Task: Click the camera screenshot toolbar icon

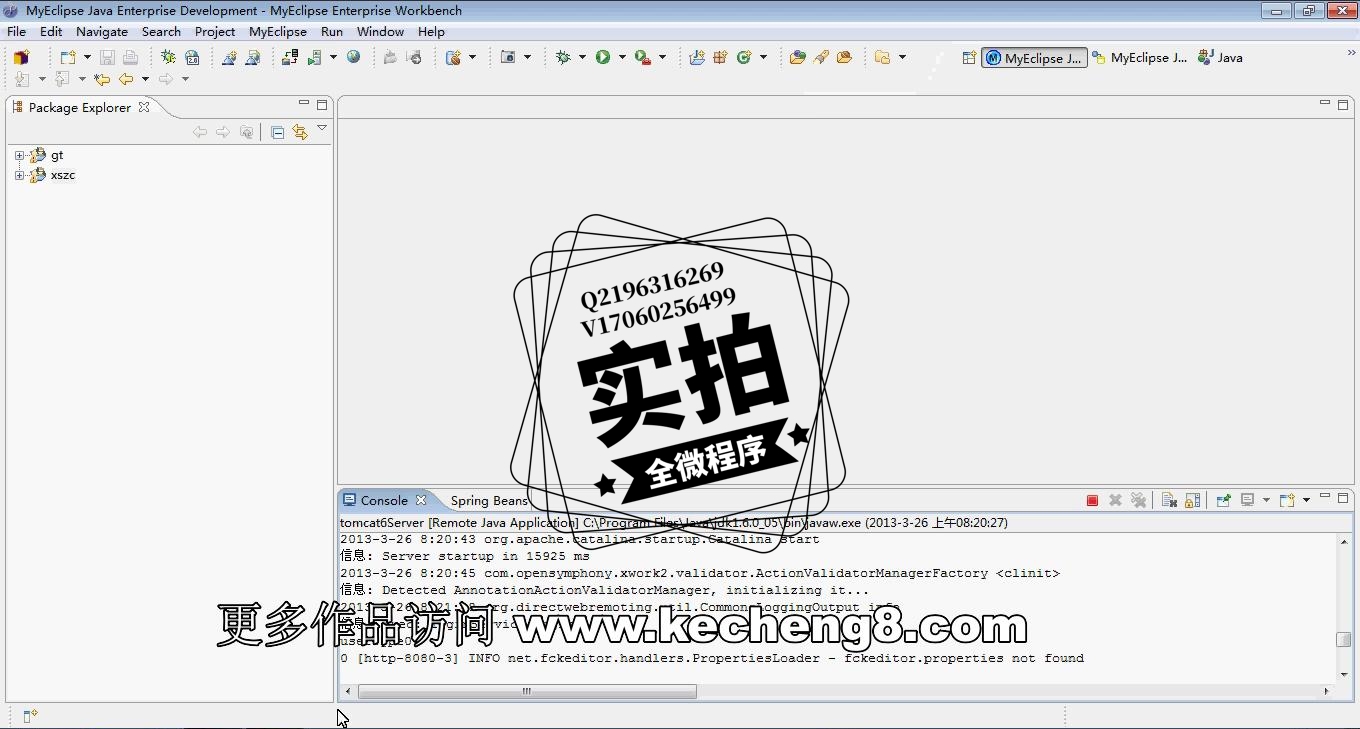Action: 508,57
